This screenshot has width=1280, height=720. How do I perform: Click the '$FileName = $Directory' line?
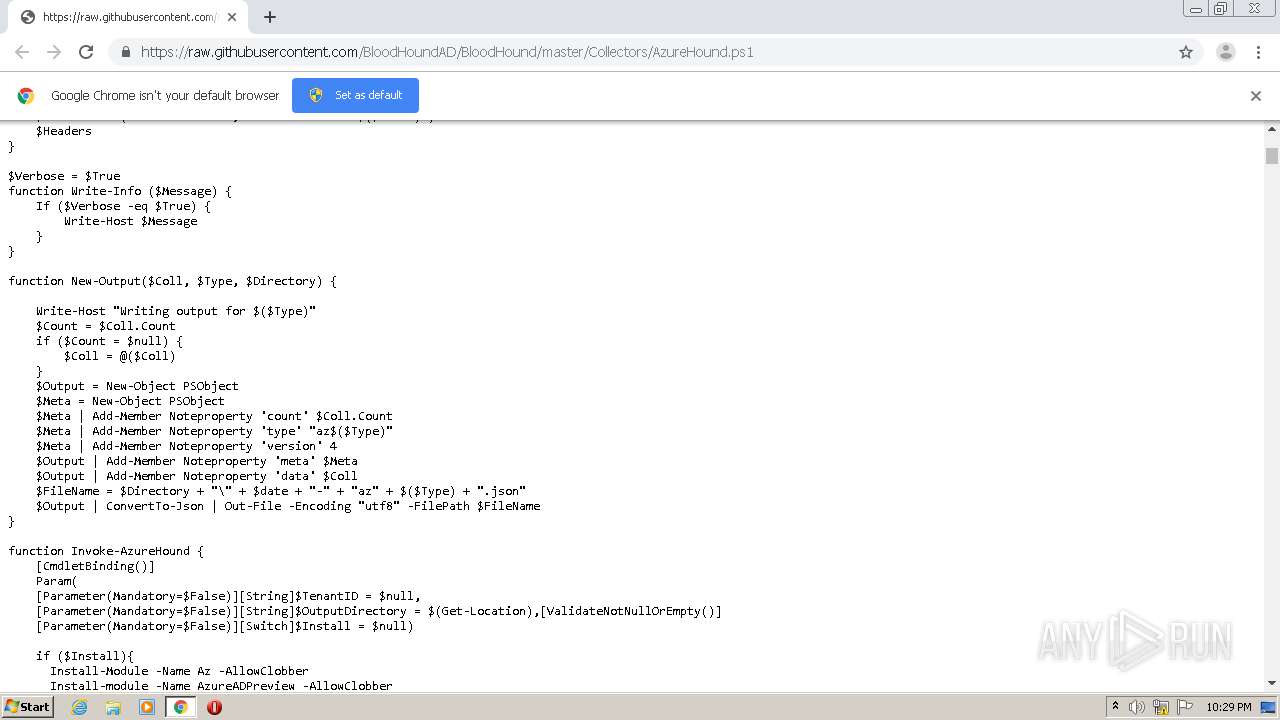281,491
